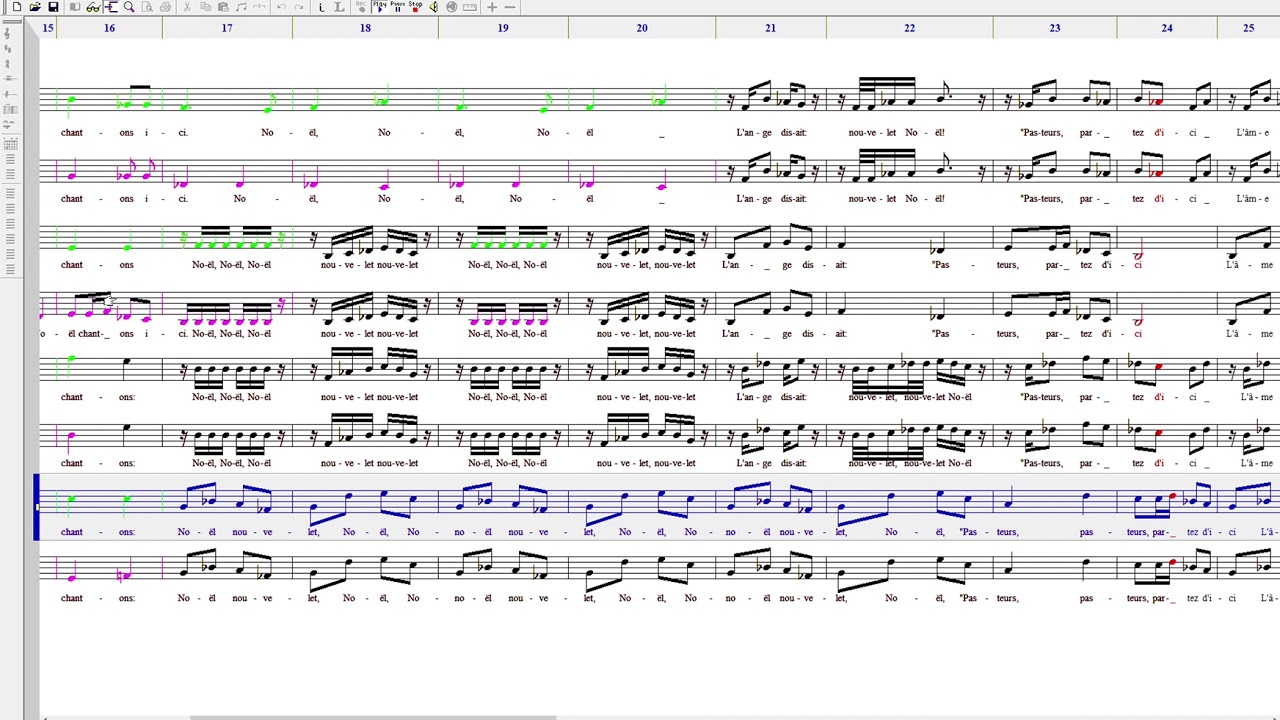The height and width of the screenshot is (720, 1280).
Task: Click the eyeglasses view icon
Action: 93,7
